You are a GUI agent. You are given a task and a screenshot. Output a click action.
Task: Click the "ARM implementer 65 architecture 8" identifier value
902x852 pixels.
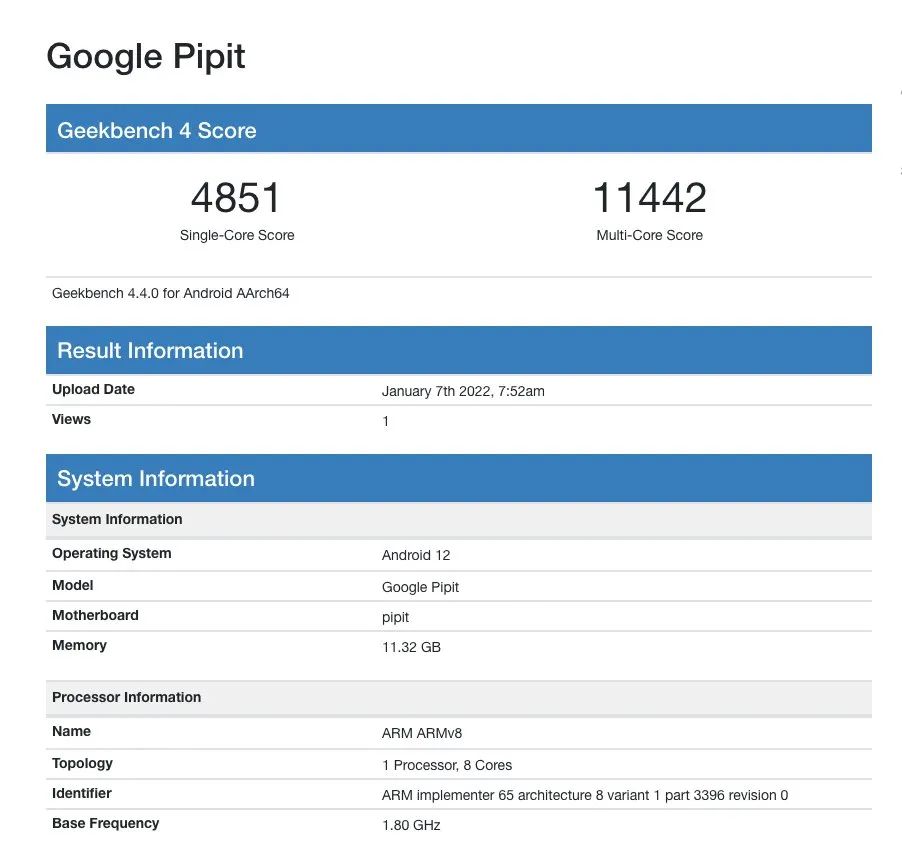tap(585, 795)
